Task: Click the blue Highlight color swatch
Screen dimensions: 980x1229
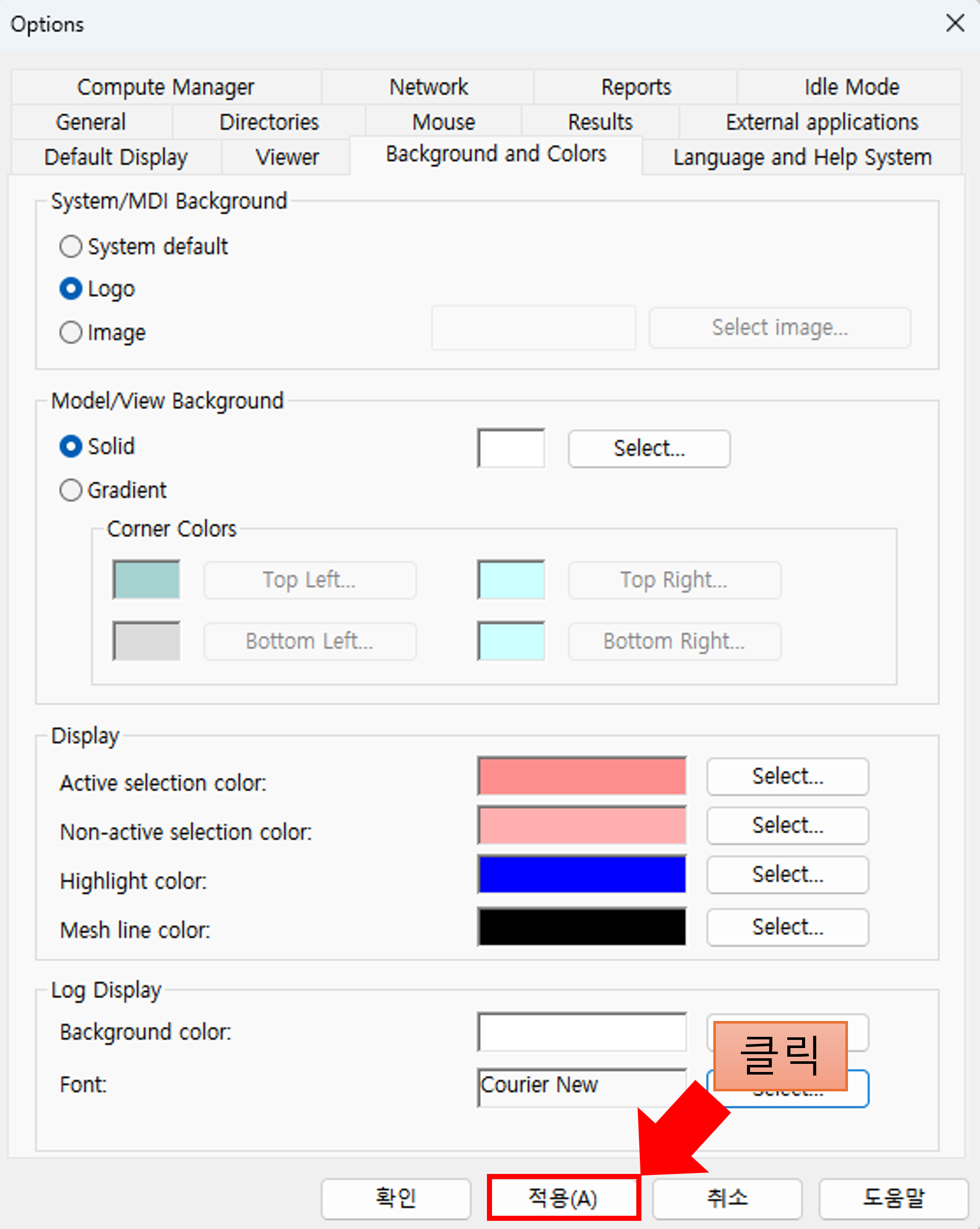Action: 581,874
